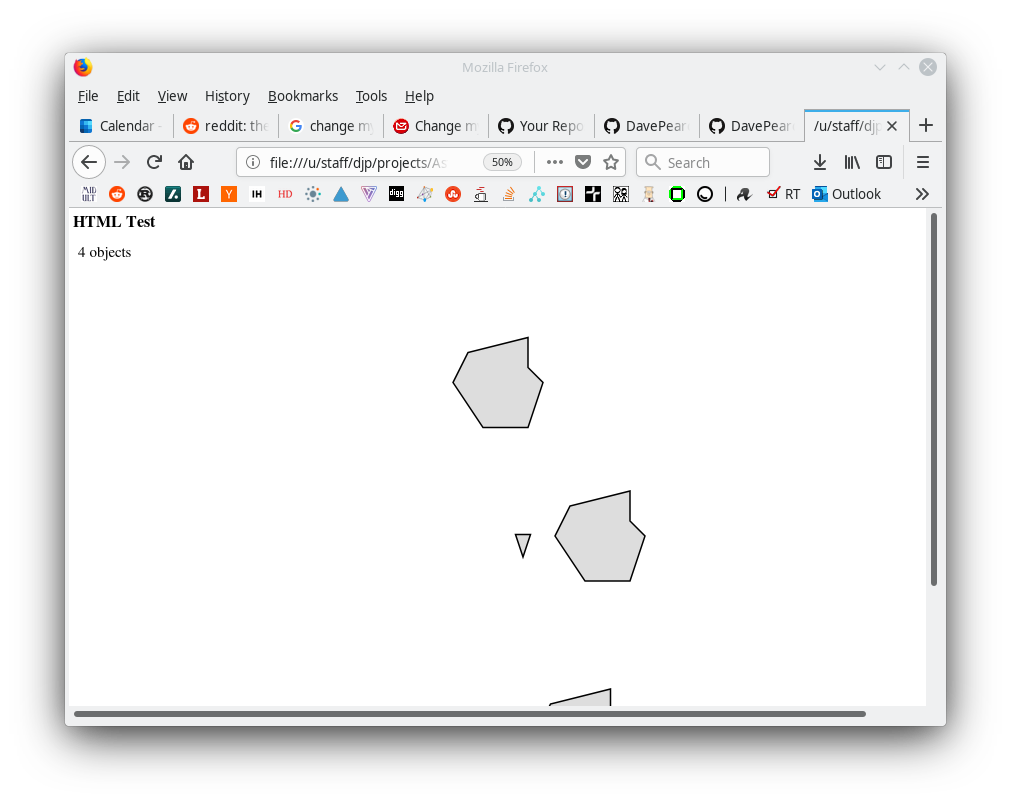Reset the 50% zoom level badge

tap(502, 162)
